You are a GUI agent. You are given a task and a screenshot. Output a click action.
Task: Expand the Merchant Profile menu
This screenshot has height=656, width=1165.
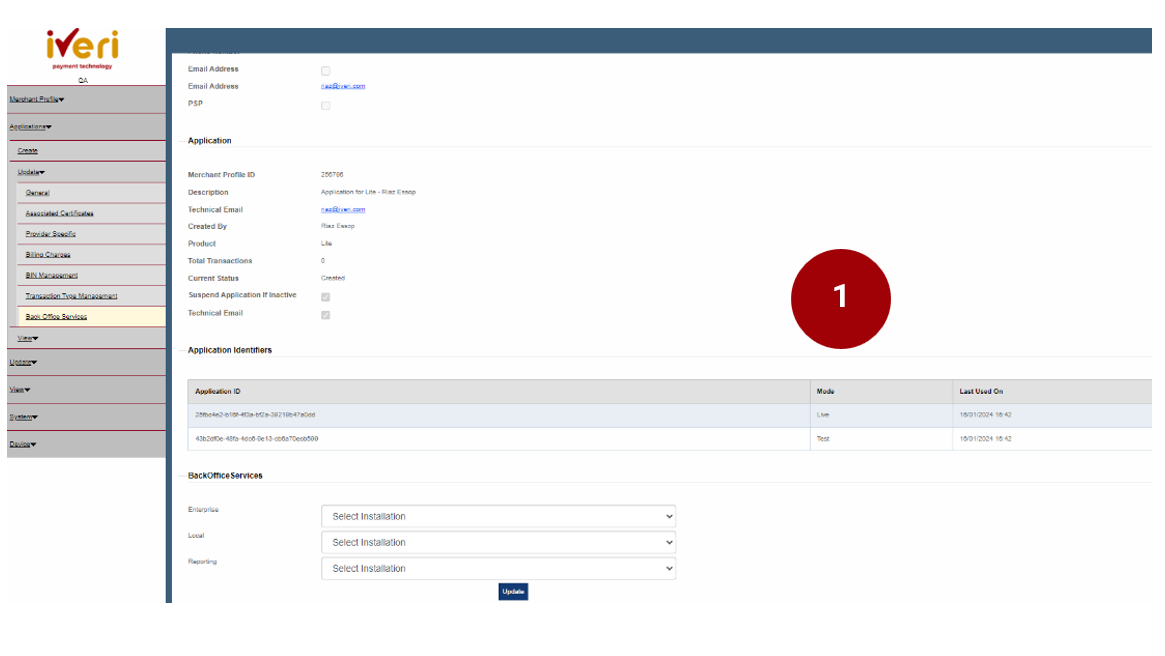pos(36,99)
